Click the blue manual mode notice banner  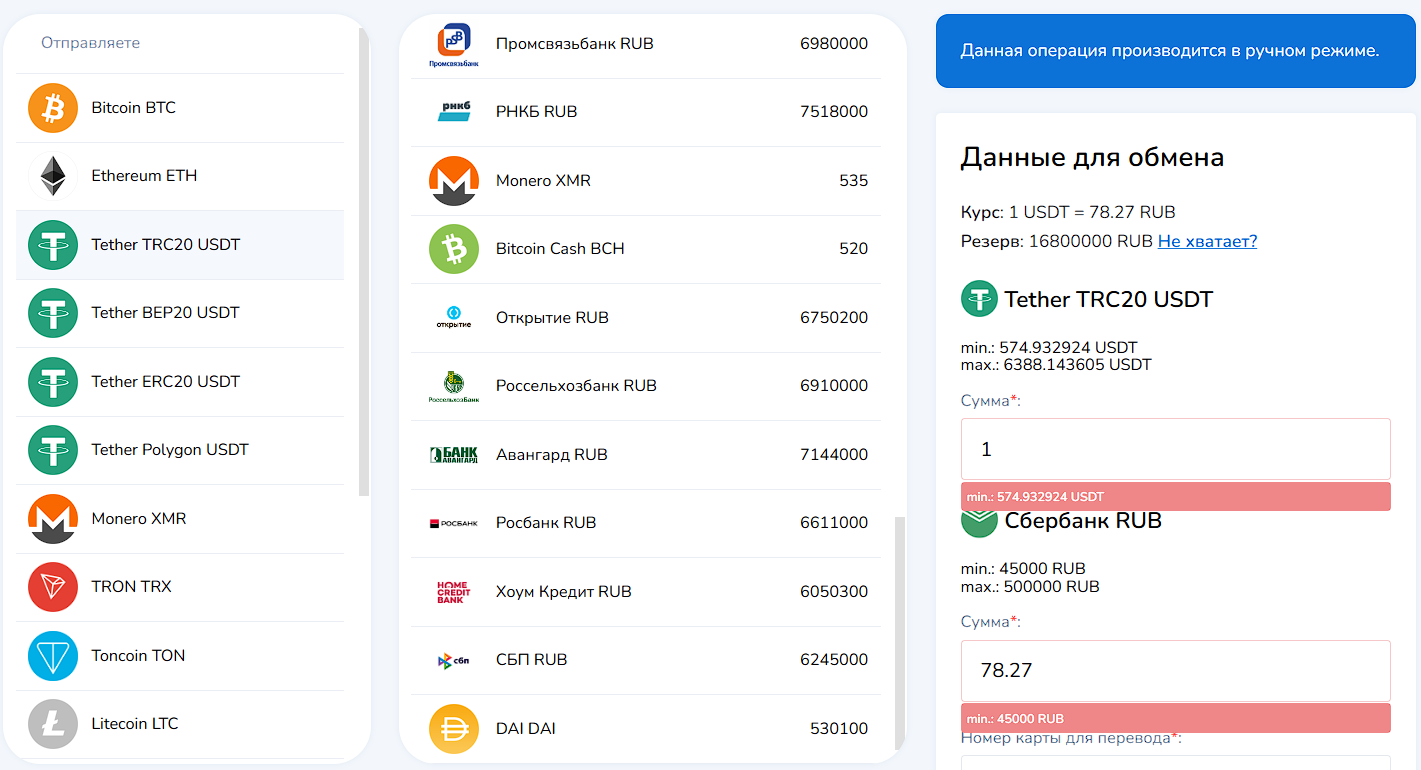pos(1176,50)
